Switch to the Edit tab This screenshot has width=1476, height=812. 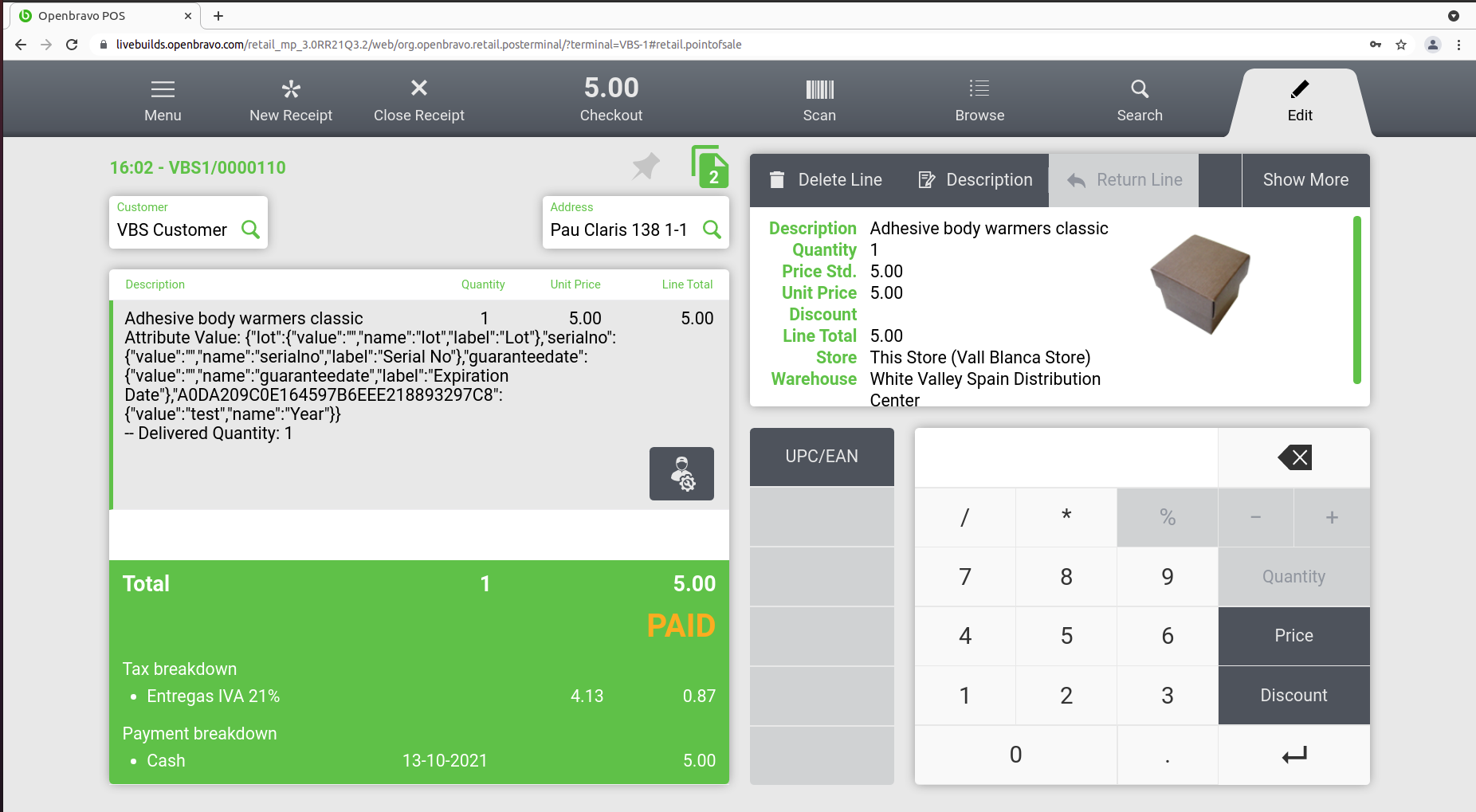pyautogui.click(x=1300, y=102)
